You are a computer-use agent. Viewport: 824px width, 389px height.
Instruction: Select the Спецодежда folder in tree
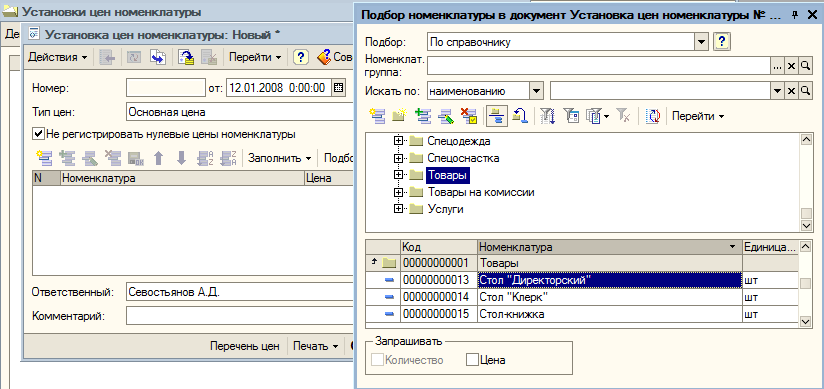click(459, 141)
